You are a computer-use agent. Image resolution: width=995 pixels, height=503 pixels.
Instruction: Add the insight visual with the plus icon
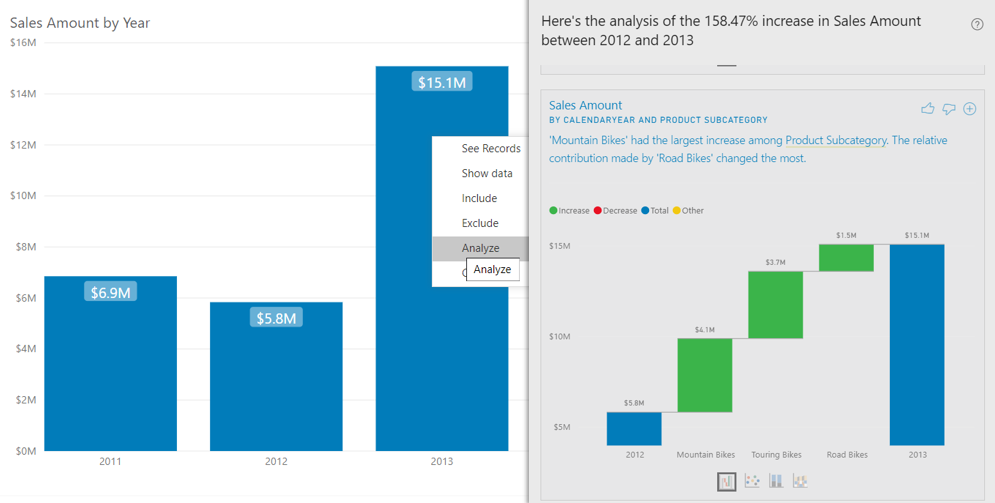coord(970,108)
